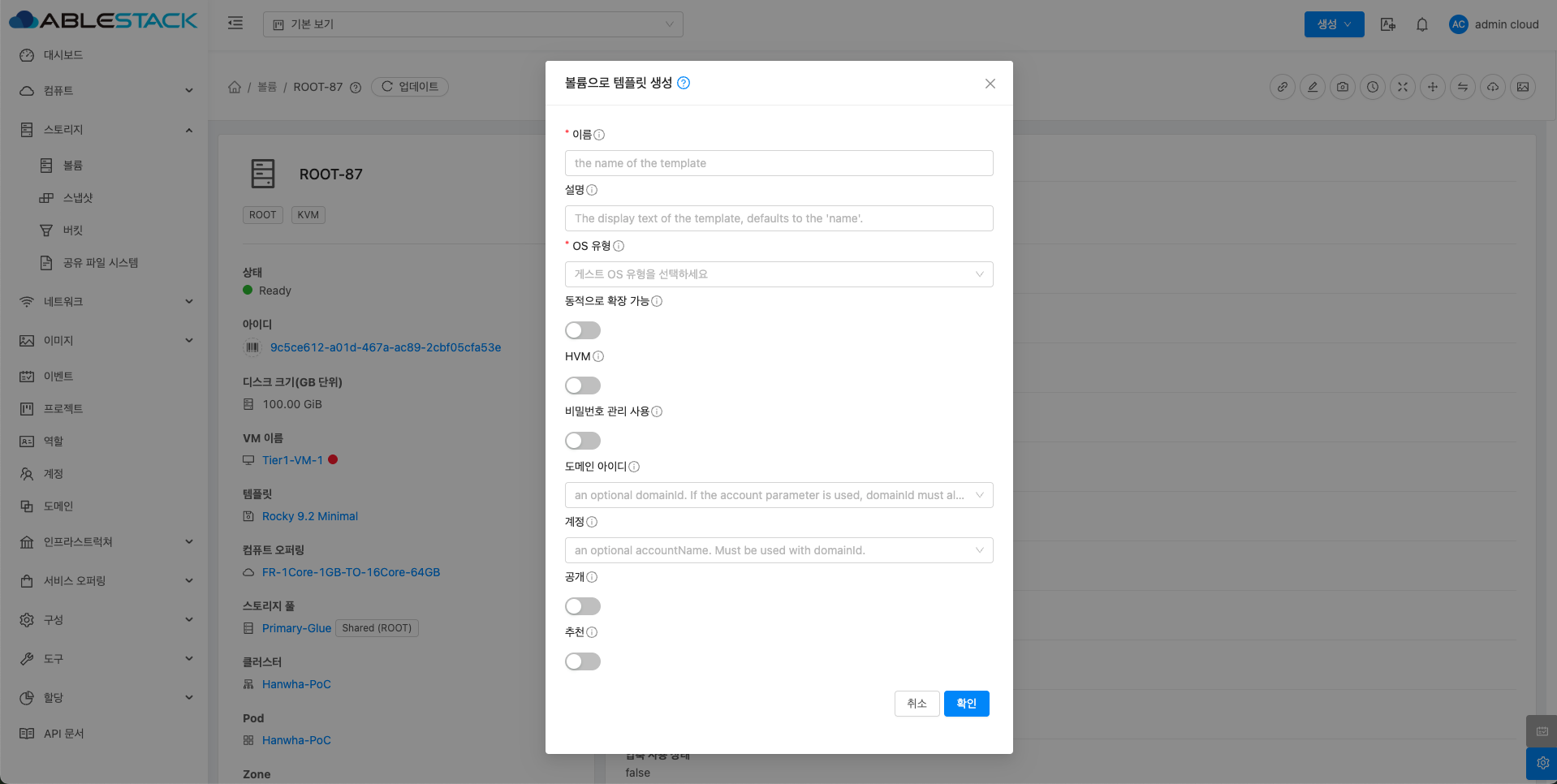Click the sidebar collapse menu icon
The width and height of the screenshot is (1557, 784).
[235, 24]
